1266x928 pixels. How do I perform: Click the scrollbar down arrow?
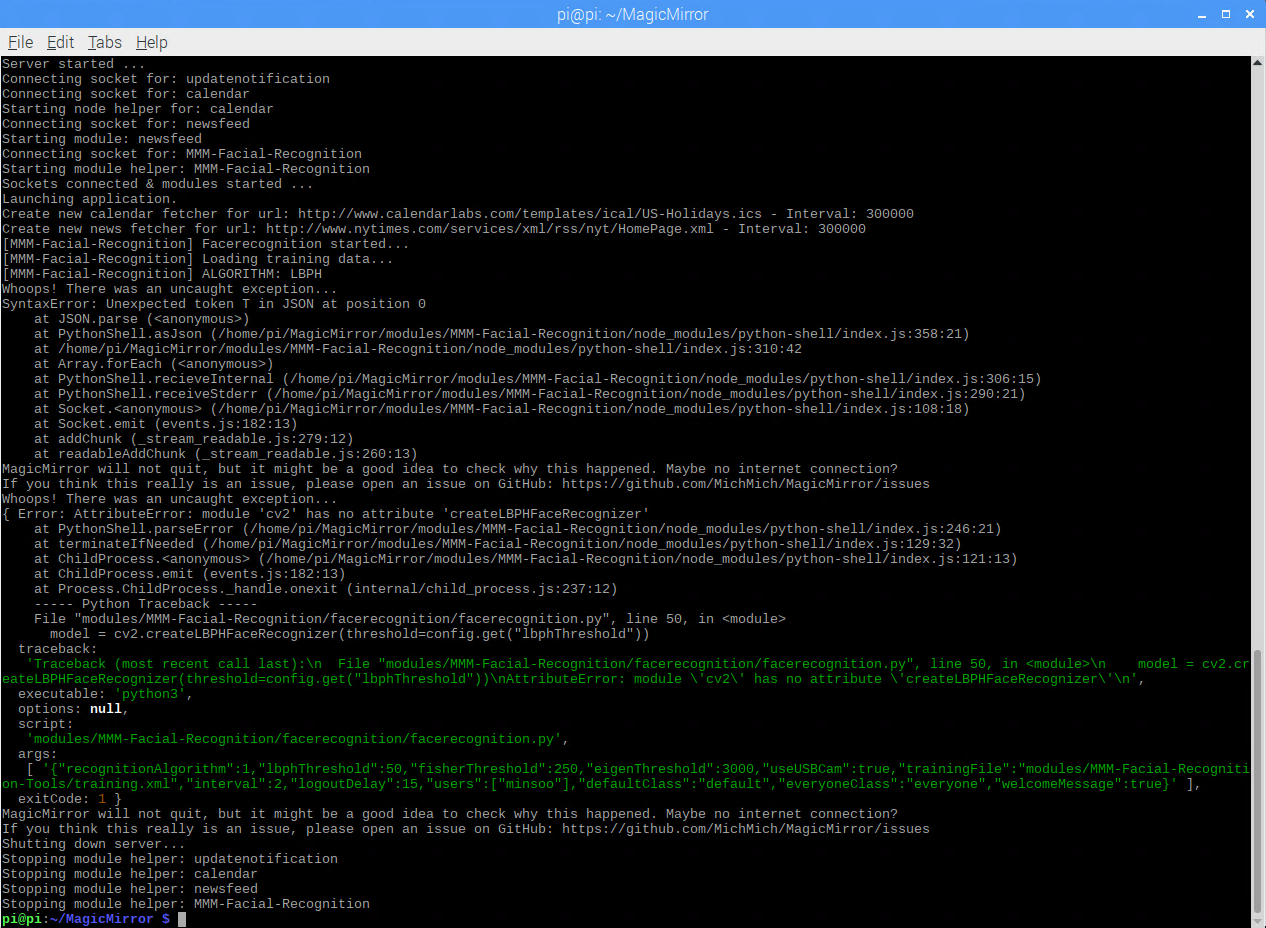click(x=1258, y=921)
